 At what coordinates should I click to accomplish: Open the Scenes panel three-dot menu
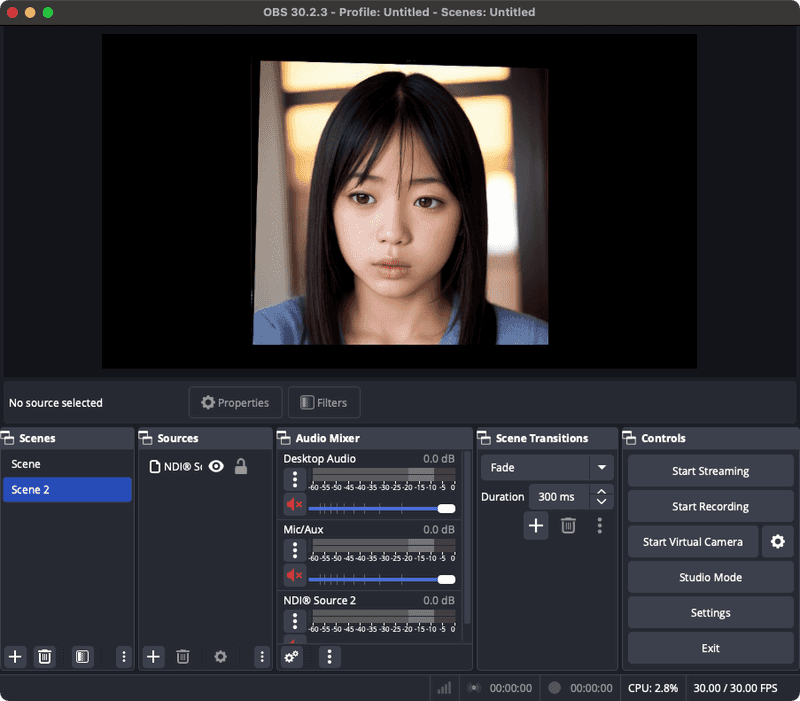123,657
